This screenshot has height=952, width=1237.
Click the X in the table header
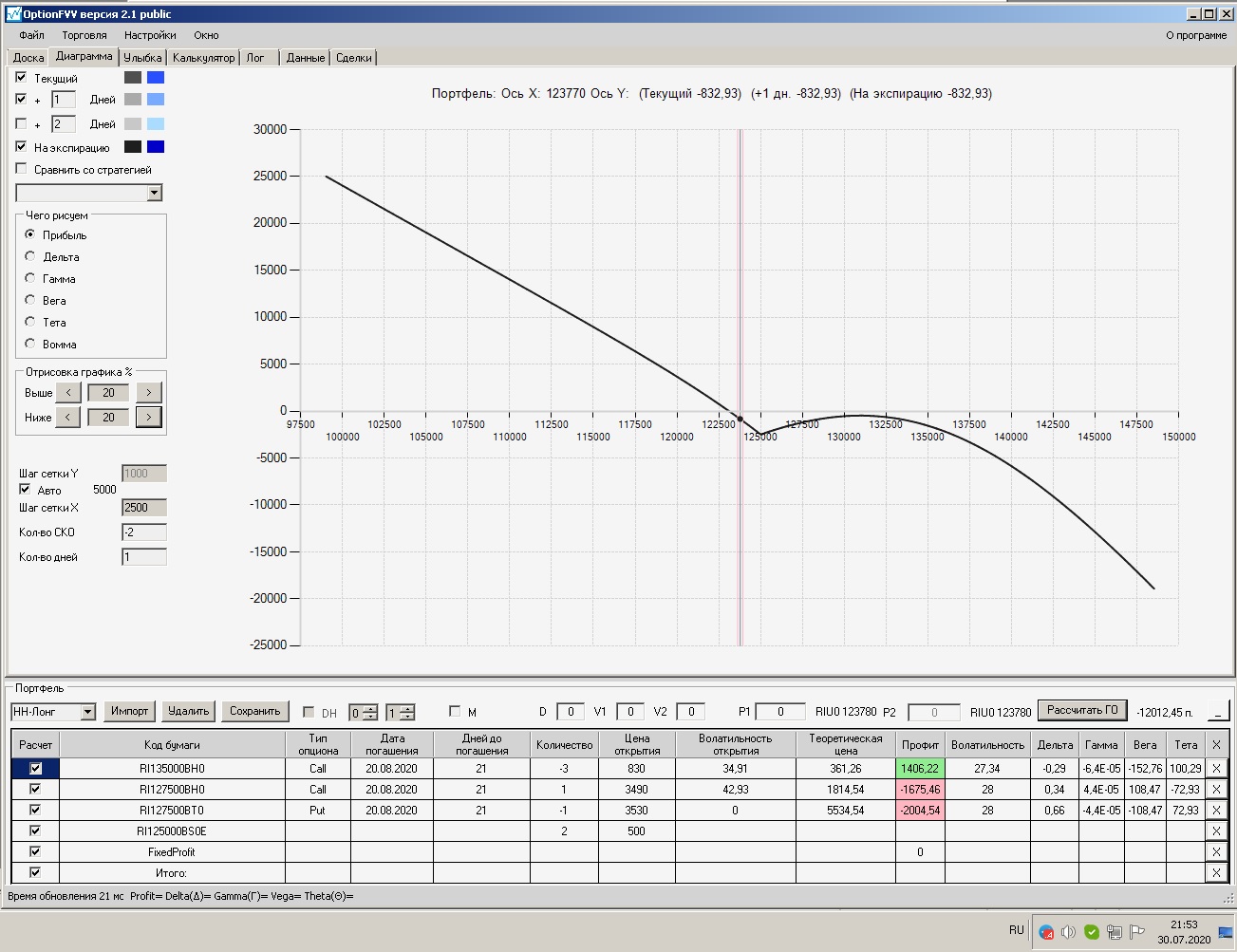1216,745
